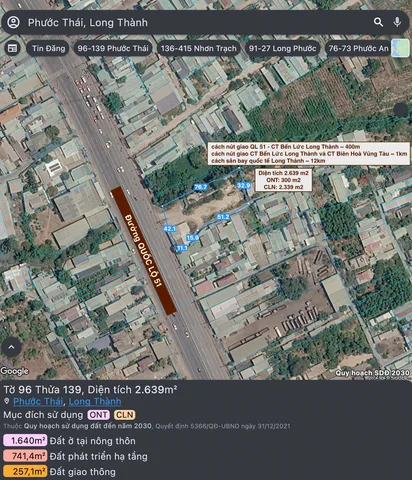Open the 136-415 Nhơn Trạch chip
Image resolution: width=412 pixels, height=480 pixels.
(199, 48)
